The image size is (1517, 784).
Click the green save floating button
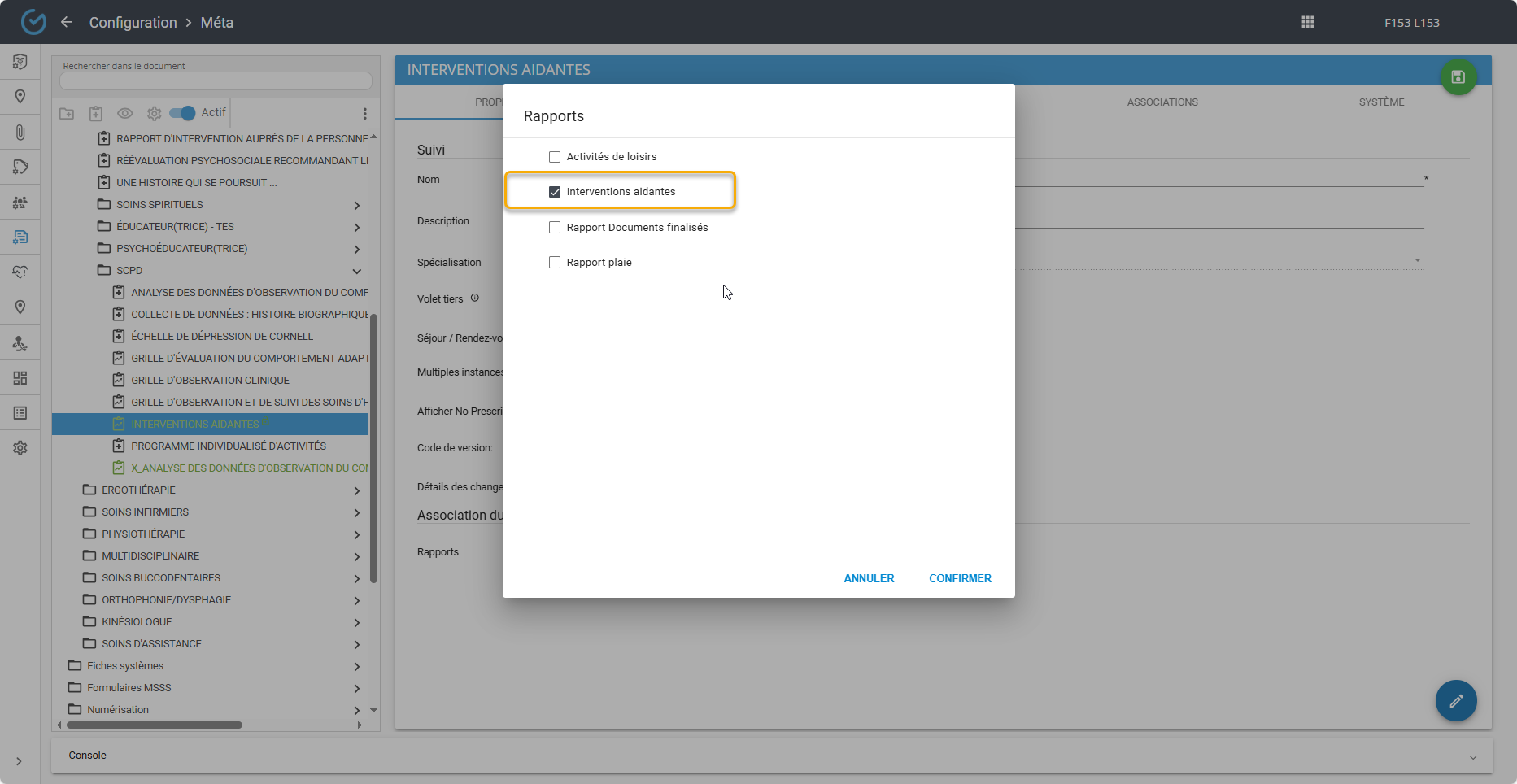tap(1458, 77)
